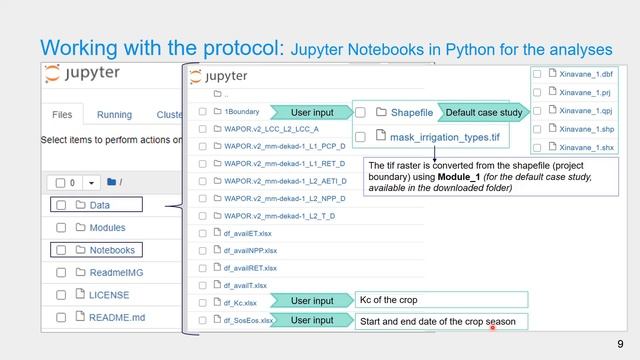Click the folder icon of the Data row
The image size is (640, 360).
[80, 204]
